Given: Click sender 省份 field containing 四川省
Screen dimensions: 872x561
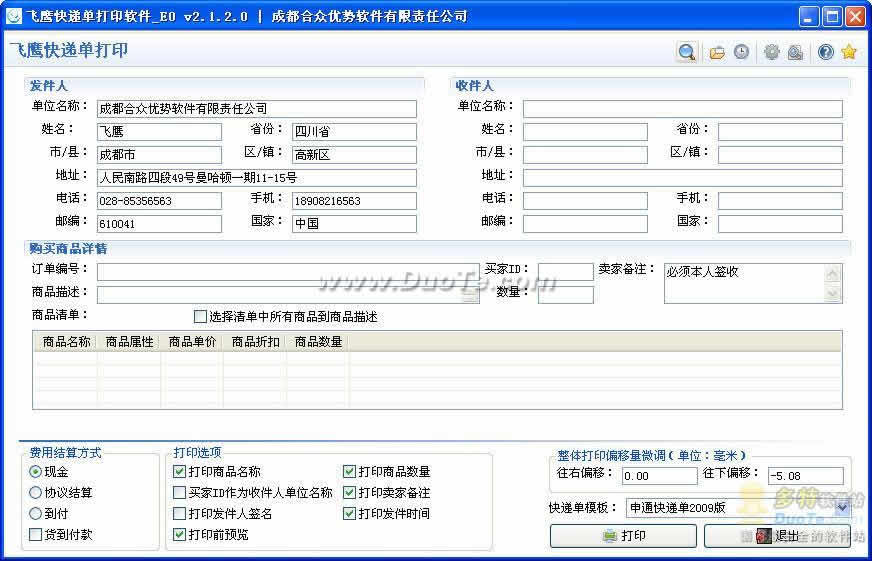Looking at the screenshot, I should click(x=354, y=131).
